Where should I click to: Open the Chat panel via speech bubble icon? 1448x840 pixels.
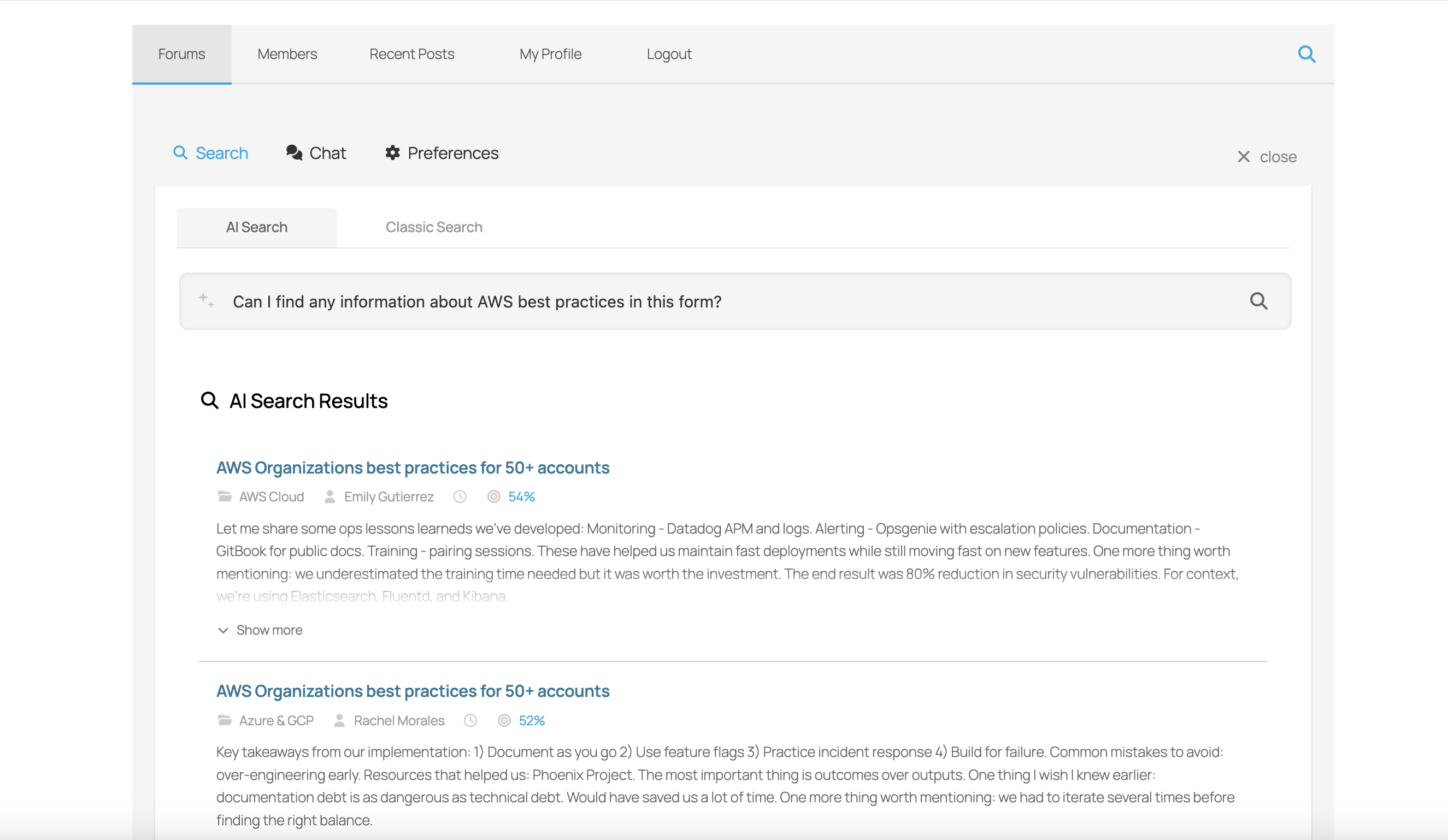click(x=295, y=153)
